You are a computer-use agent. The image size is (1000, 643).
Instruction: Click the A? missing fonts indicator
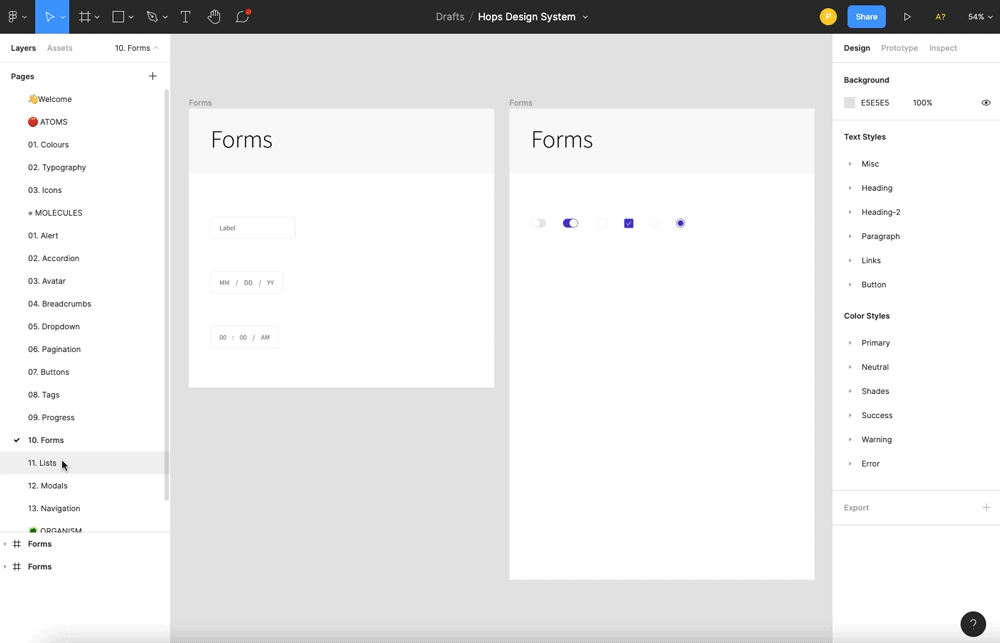940,17
